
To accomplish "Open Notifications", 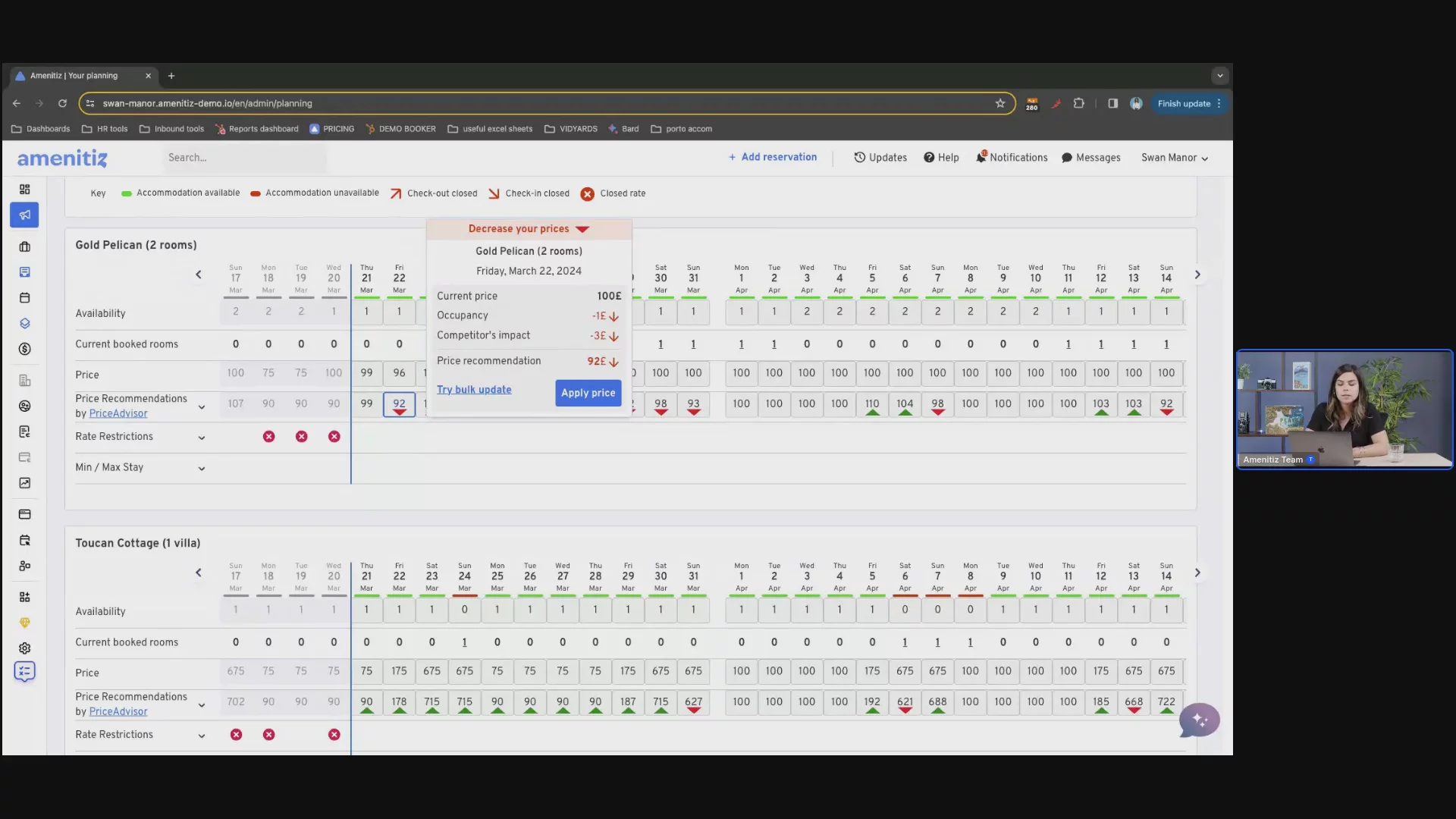I will [x=1012, y=157].
